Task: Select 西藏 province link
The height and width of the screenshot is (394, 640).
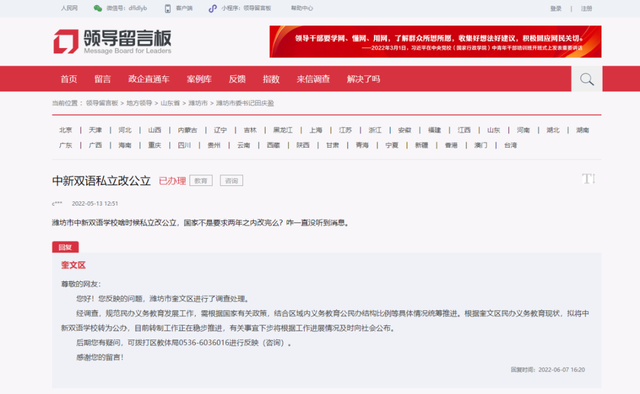Action: pos(273,145)
